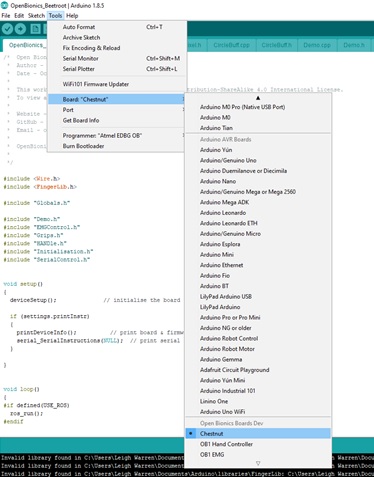
Task: Select Fix Encoding & Reload
Action: point(117,48)
